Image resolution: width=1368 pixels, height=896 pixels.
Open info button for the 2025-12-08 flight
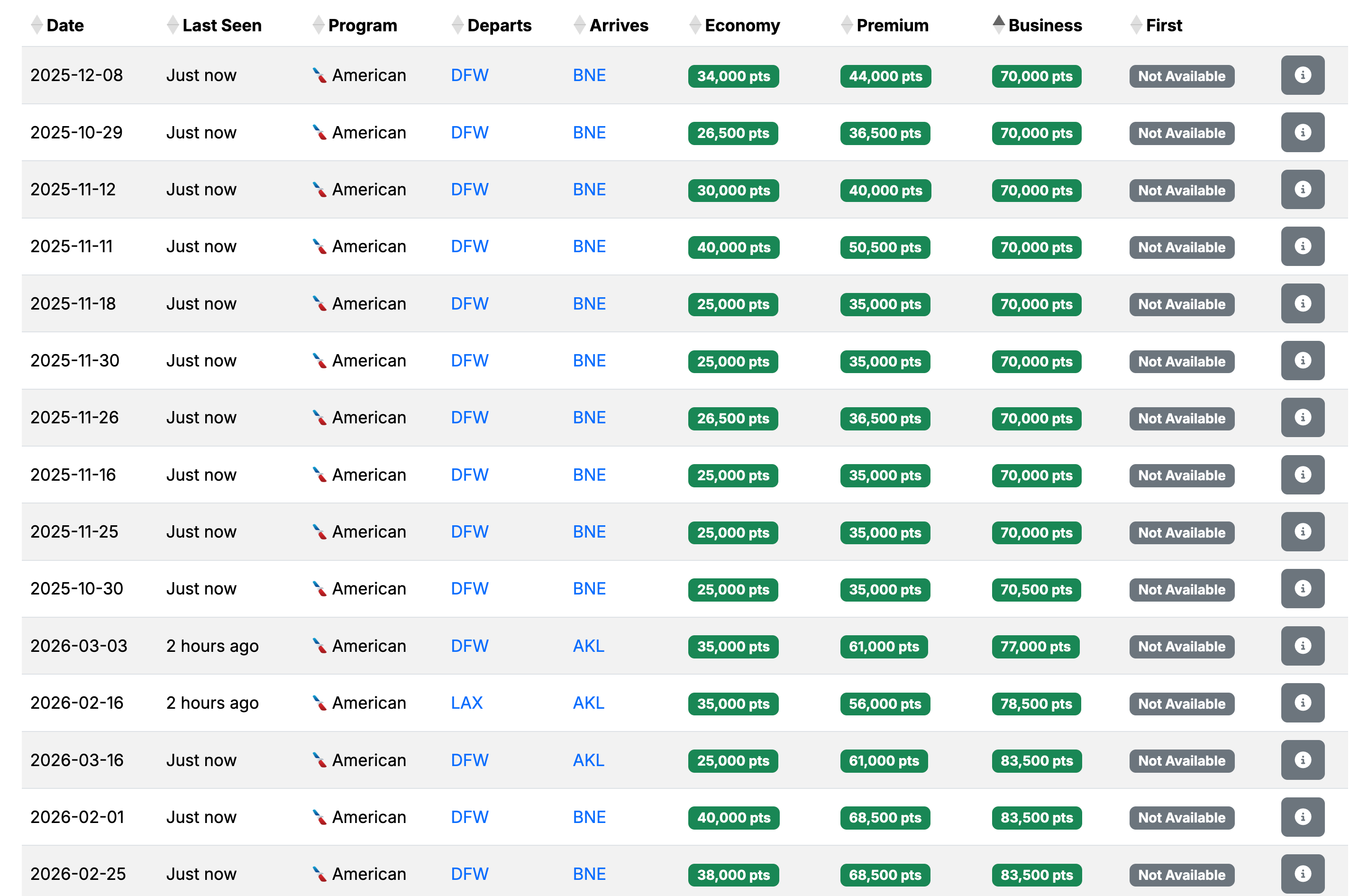click(x=1302, y=75)
